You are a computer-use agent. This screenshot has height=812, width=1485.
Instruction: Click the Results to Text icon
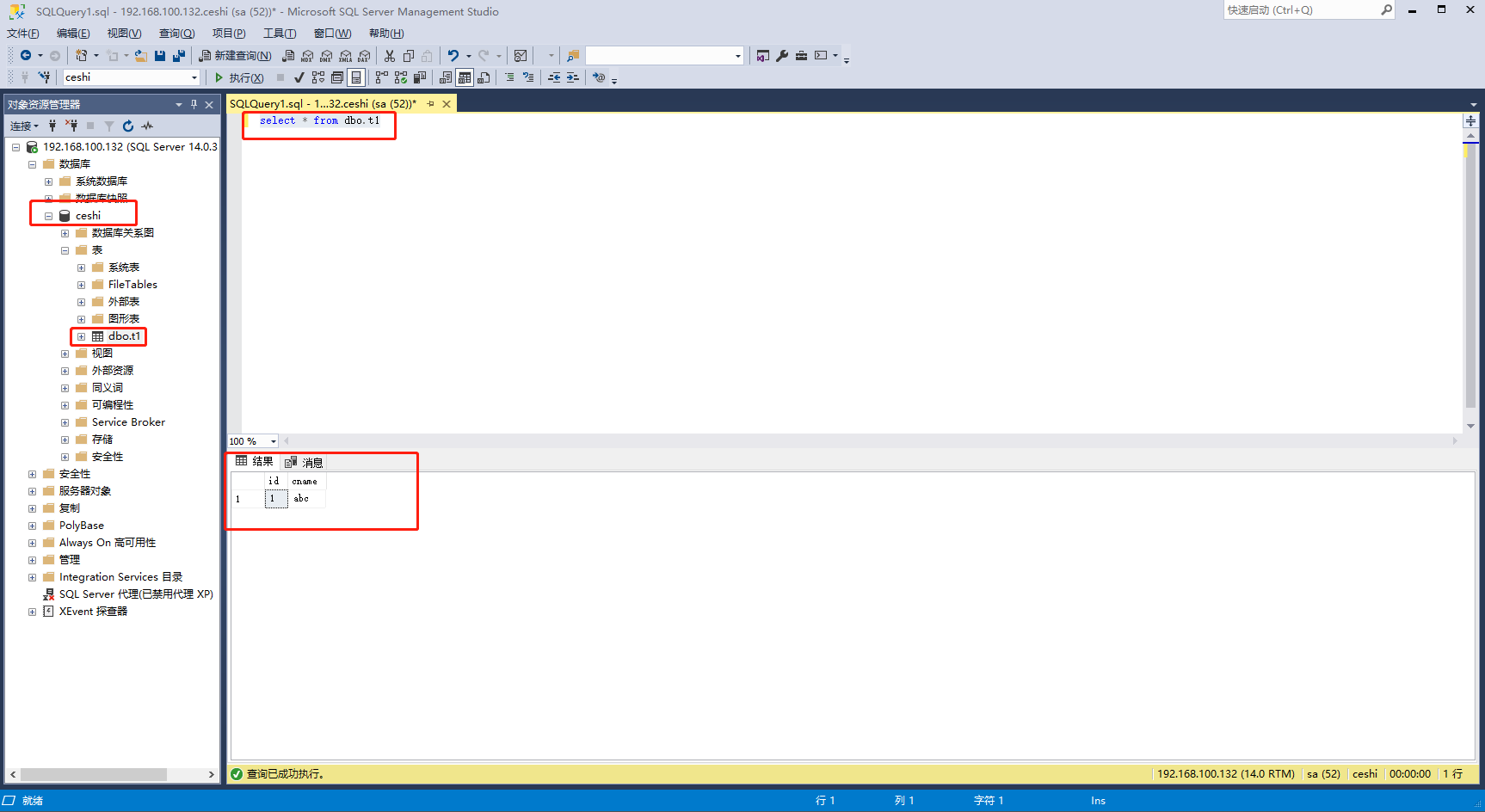(446, 77)
